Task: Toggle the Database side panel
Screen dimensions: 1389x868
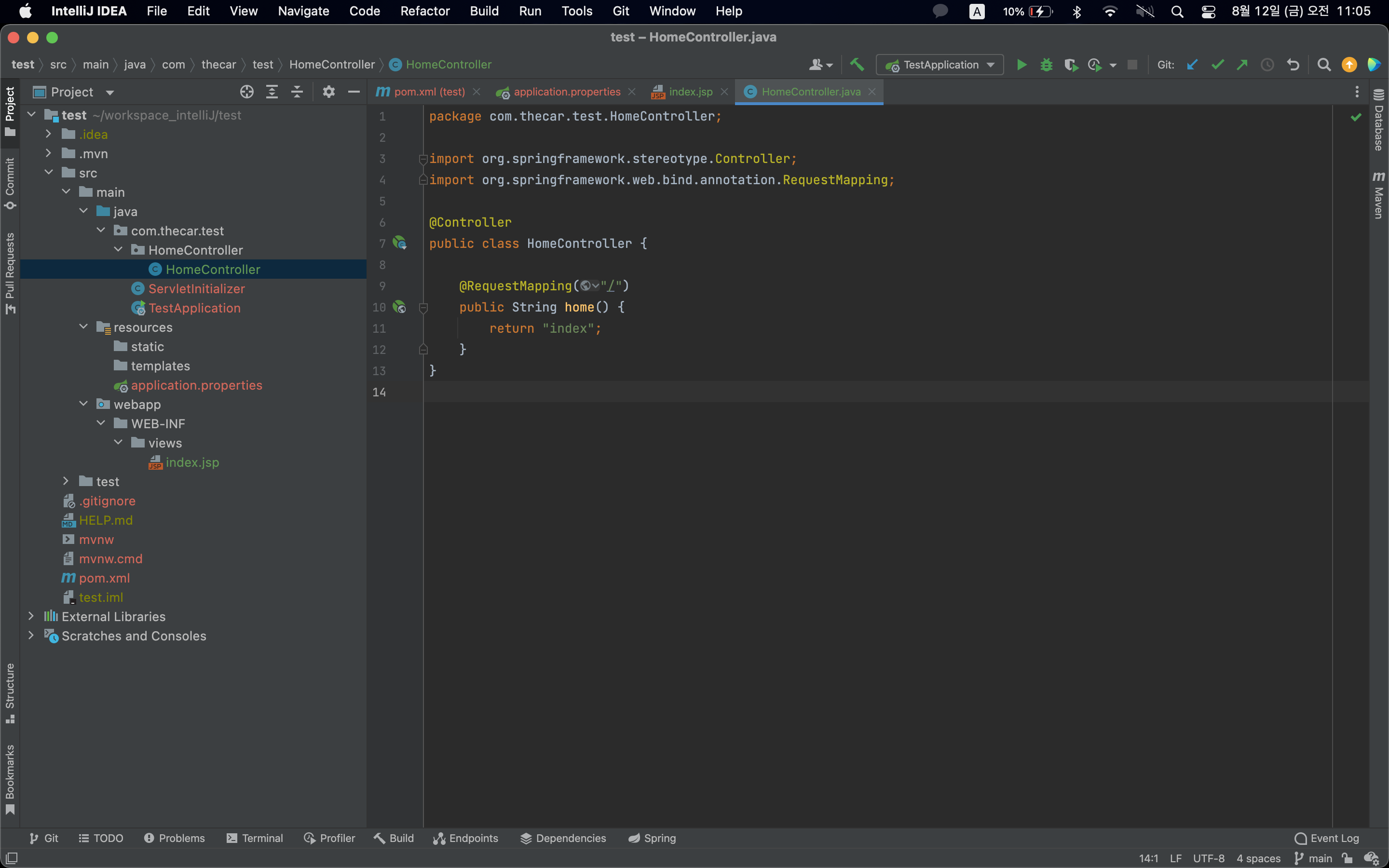Action: (x=1379, y=121)
